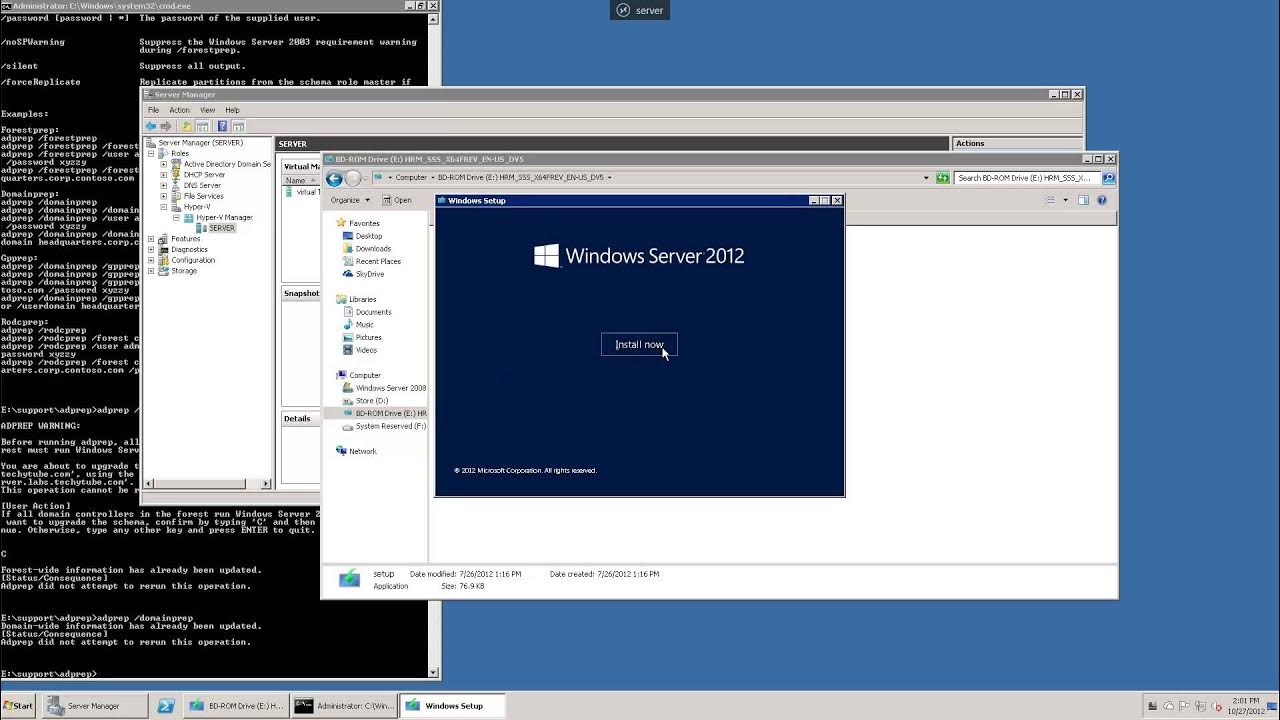
Task: Expand the Features node
Action: coord(152,239)
